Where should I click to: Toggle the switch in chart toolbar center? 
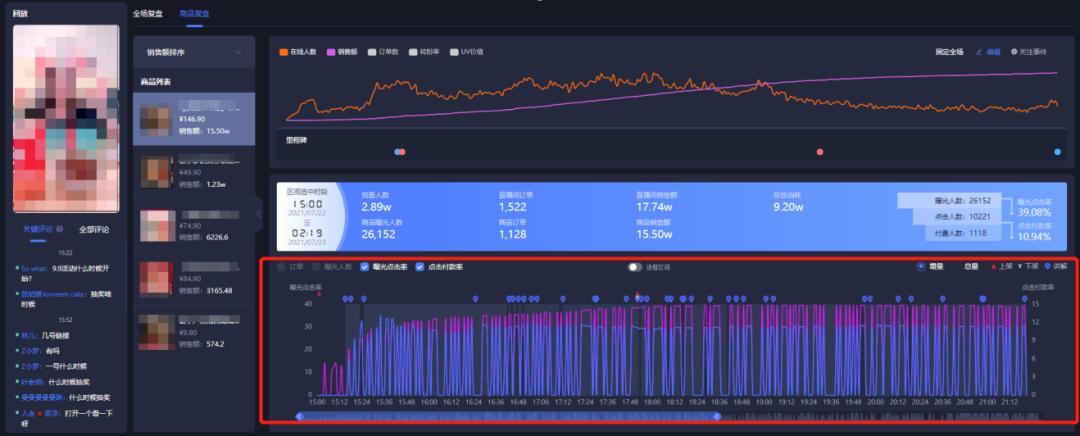[635, 267]
